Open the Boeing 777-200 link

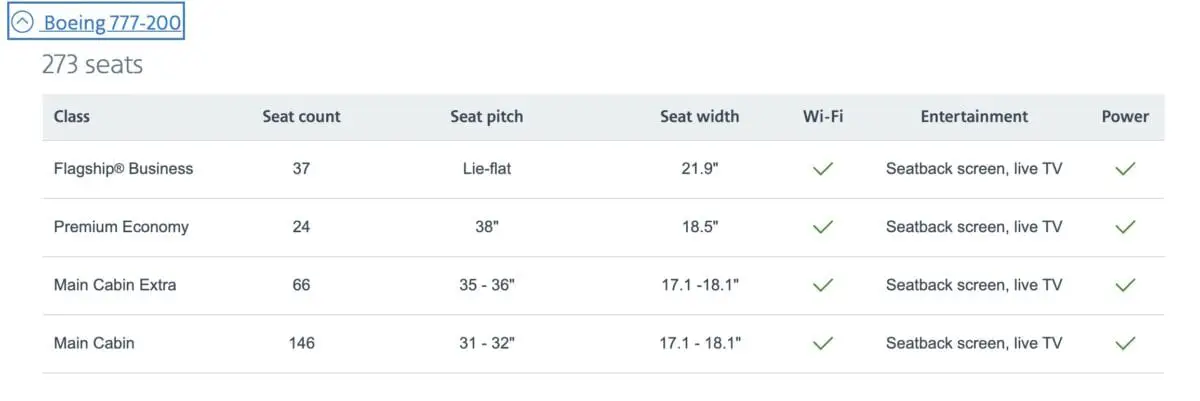point(112,22)
